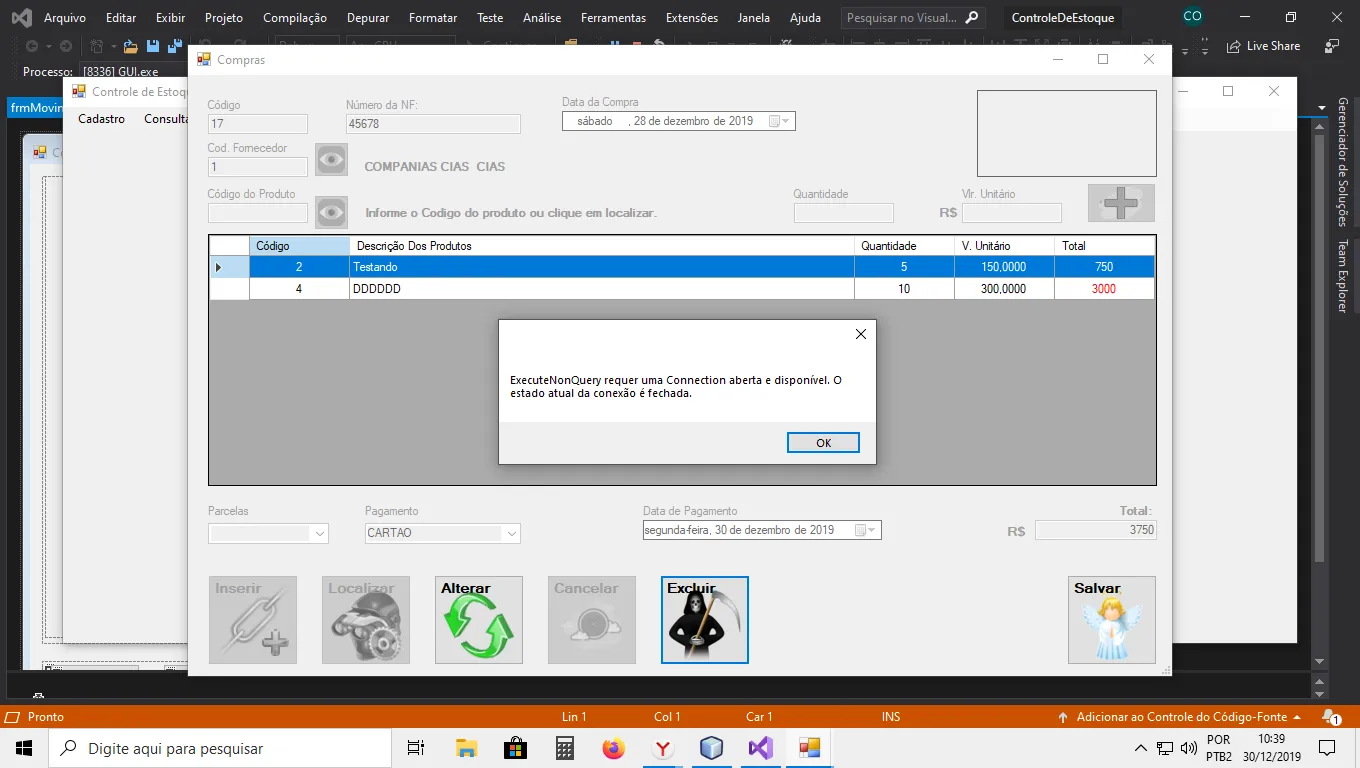Open the Editar menu
The image size is (1360, 768).
point(121,18)
